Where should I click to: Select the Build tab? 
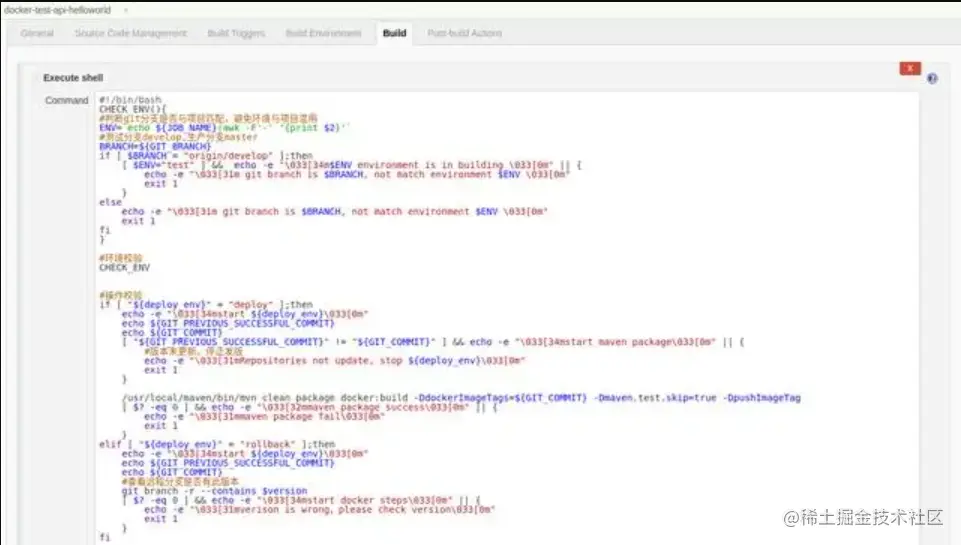[394, 33]
